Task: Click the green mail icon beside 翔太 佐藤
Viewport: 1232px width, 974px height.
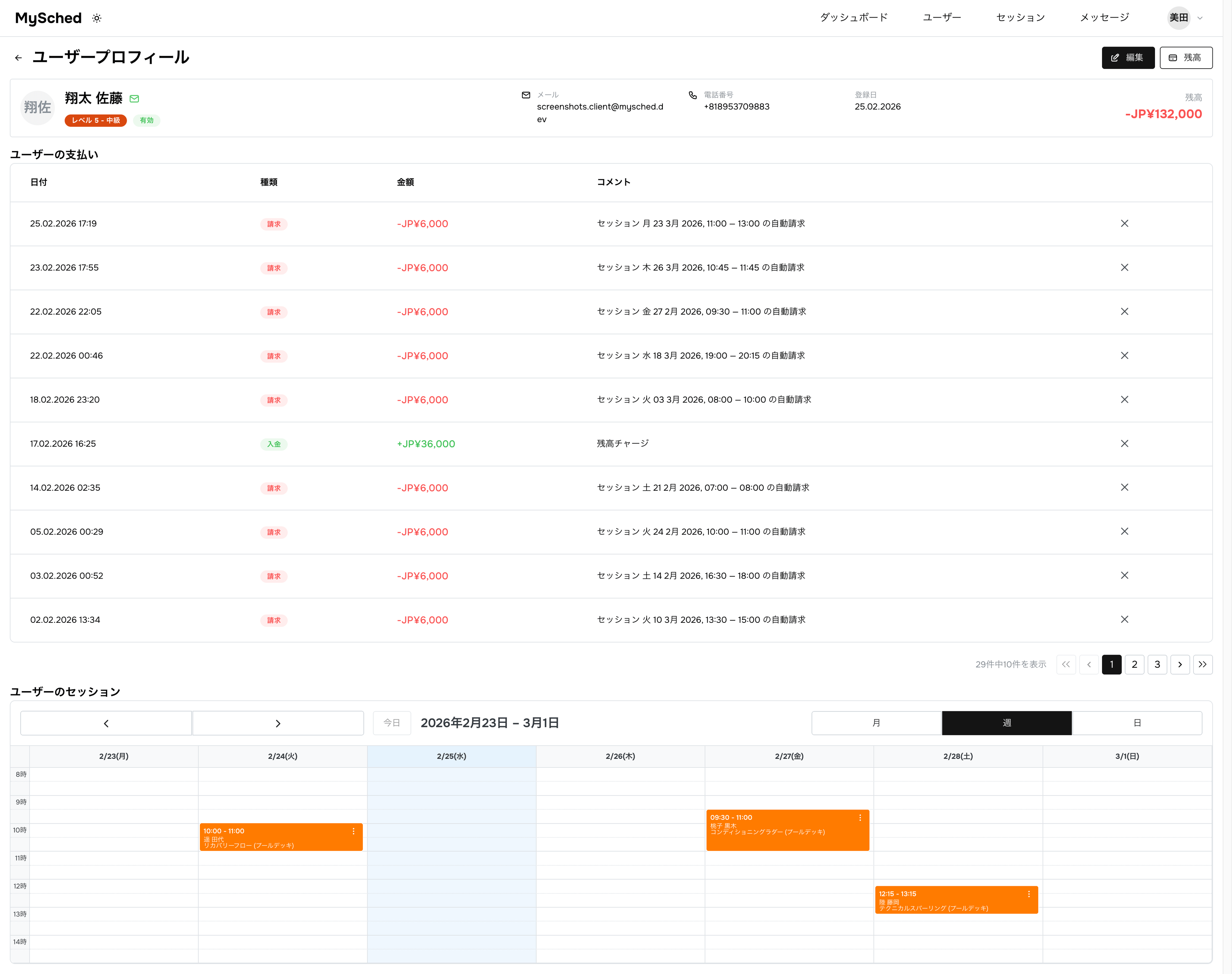Action: 135,99
